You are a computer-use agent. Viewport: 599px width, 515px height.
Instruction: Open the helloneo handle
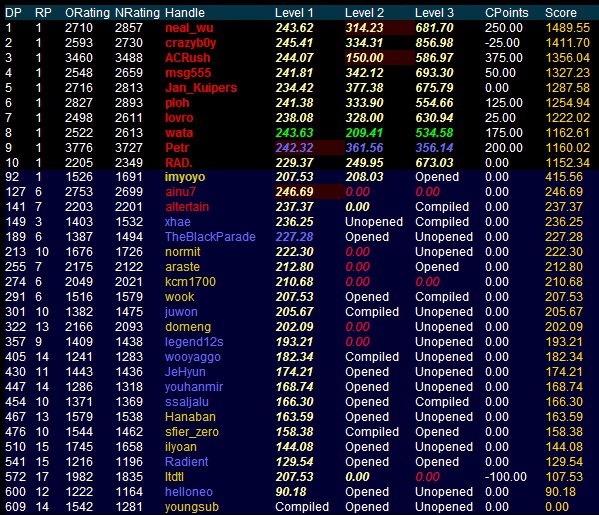click(189, 492)
